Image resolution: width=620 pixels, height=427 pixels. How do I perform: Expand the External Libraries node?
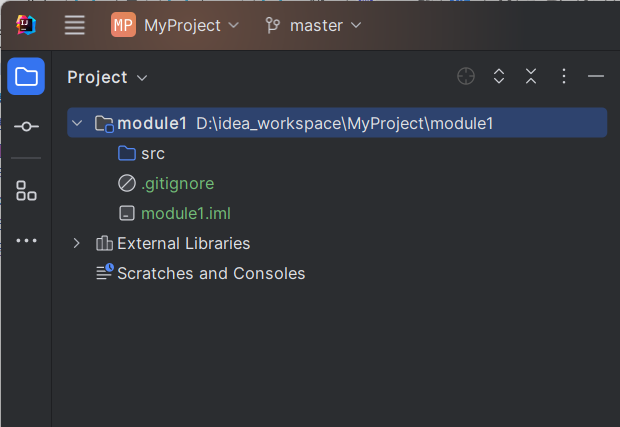[x=77, y=243]
